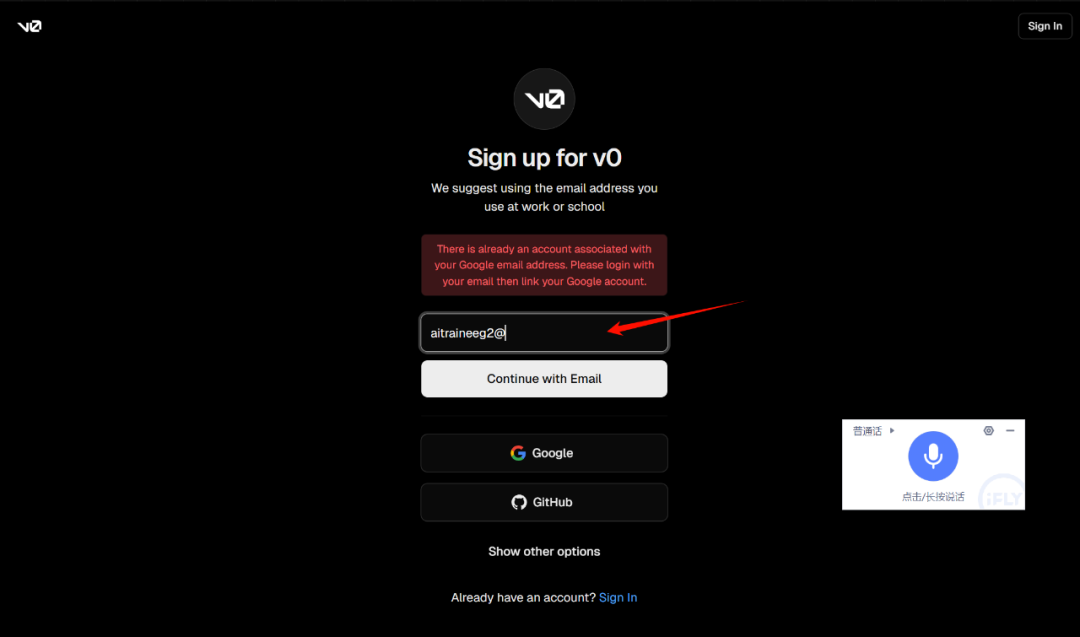The height and width of the screenshot is (637, 1080).
Task: Click the blue microphone button
Action: point(933,456)
